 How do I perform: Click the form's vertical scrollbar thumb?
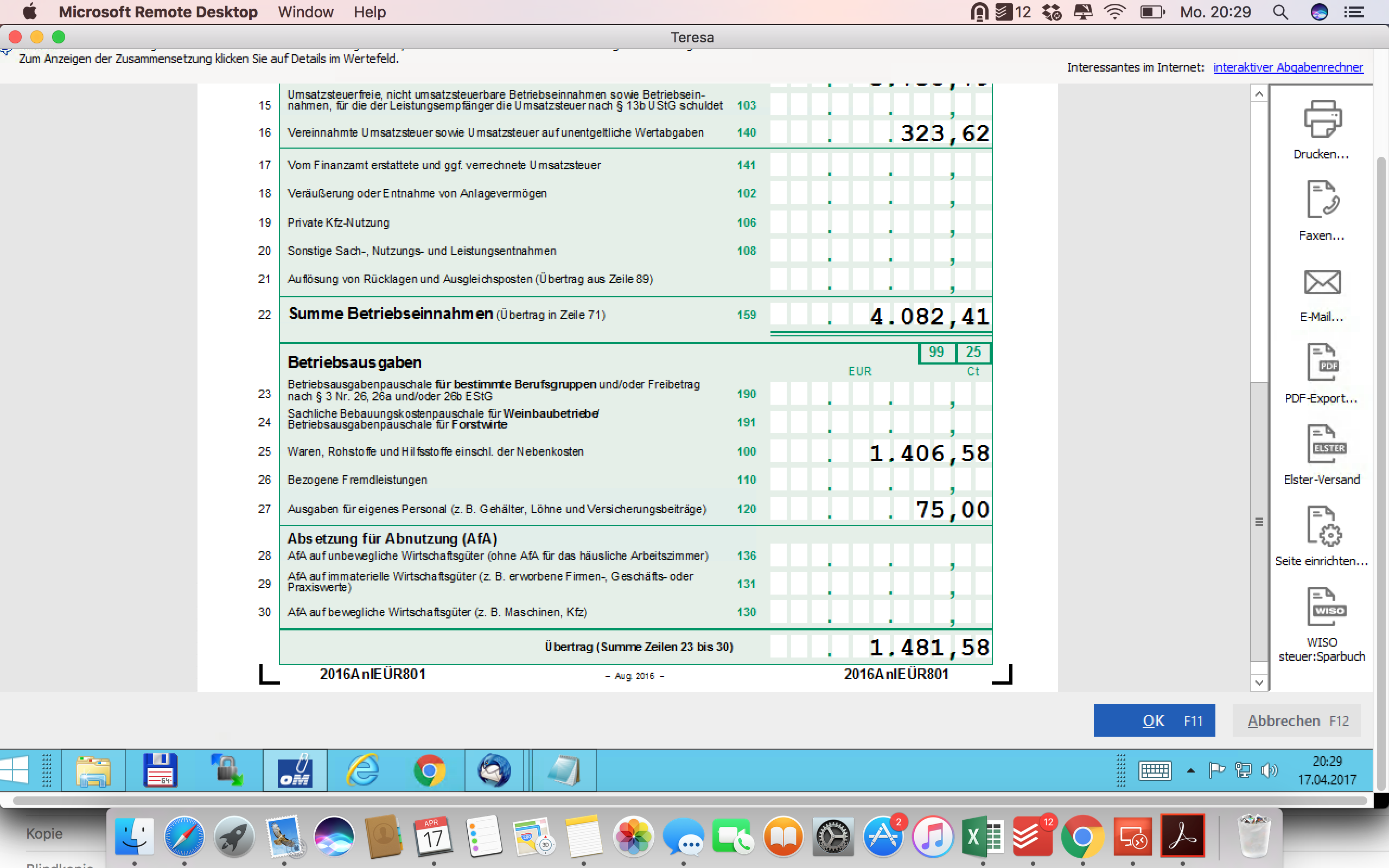click(x=1259, y=521)
